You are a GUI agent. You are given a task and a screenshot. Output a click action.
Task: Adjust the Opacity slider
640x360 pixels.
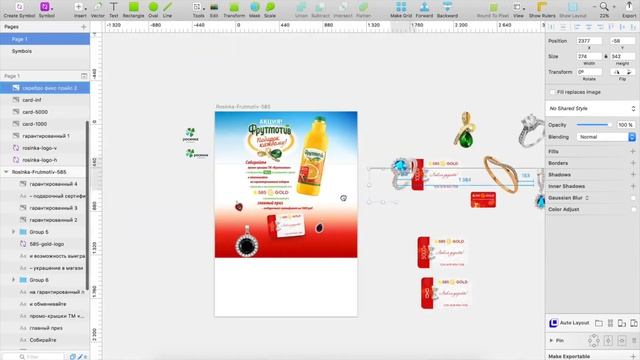pos(593,125)
